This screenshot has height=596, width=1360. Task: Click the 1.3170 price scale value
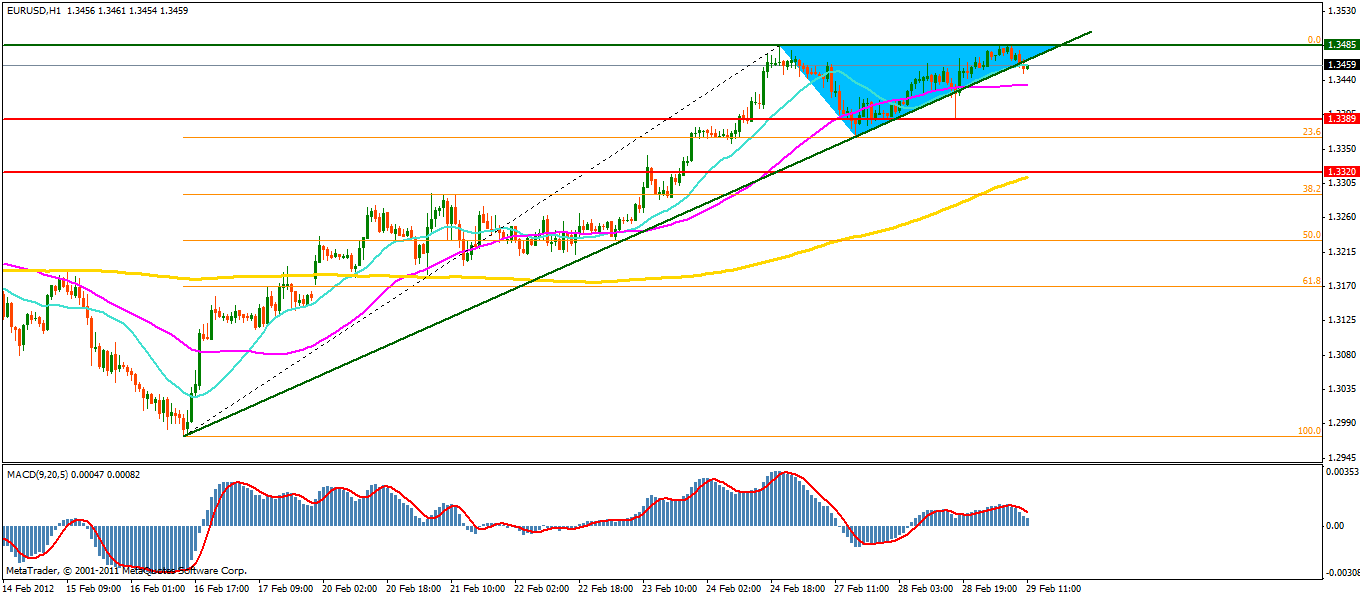[x=1340, y=286]
